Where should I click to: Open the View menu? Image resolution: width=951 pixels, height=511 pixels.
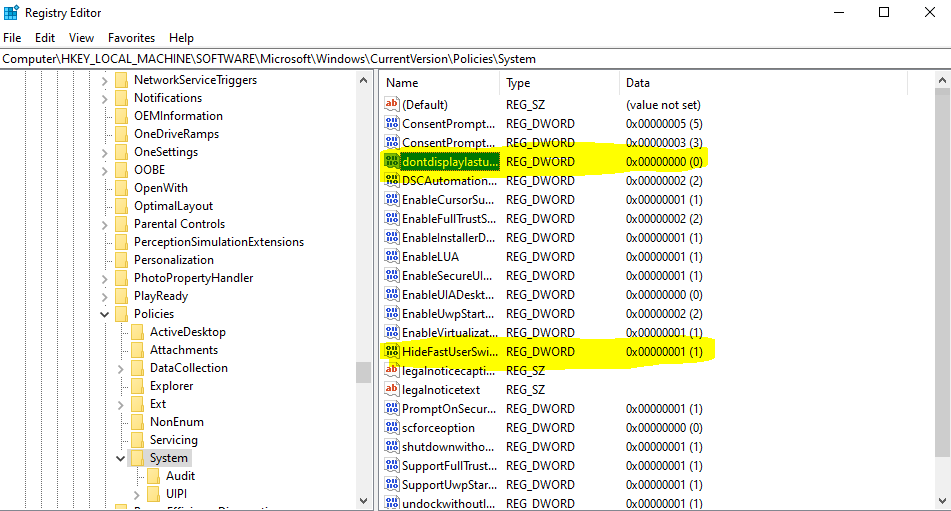[x=81, y=38]
